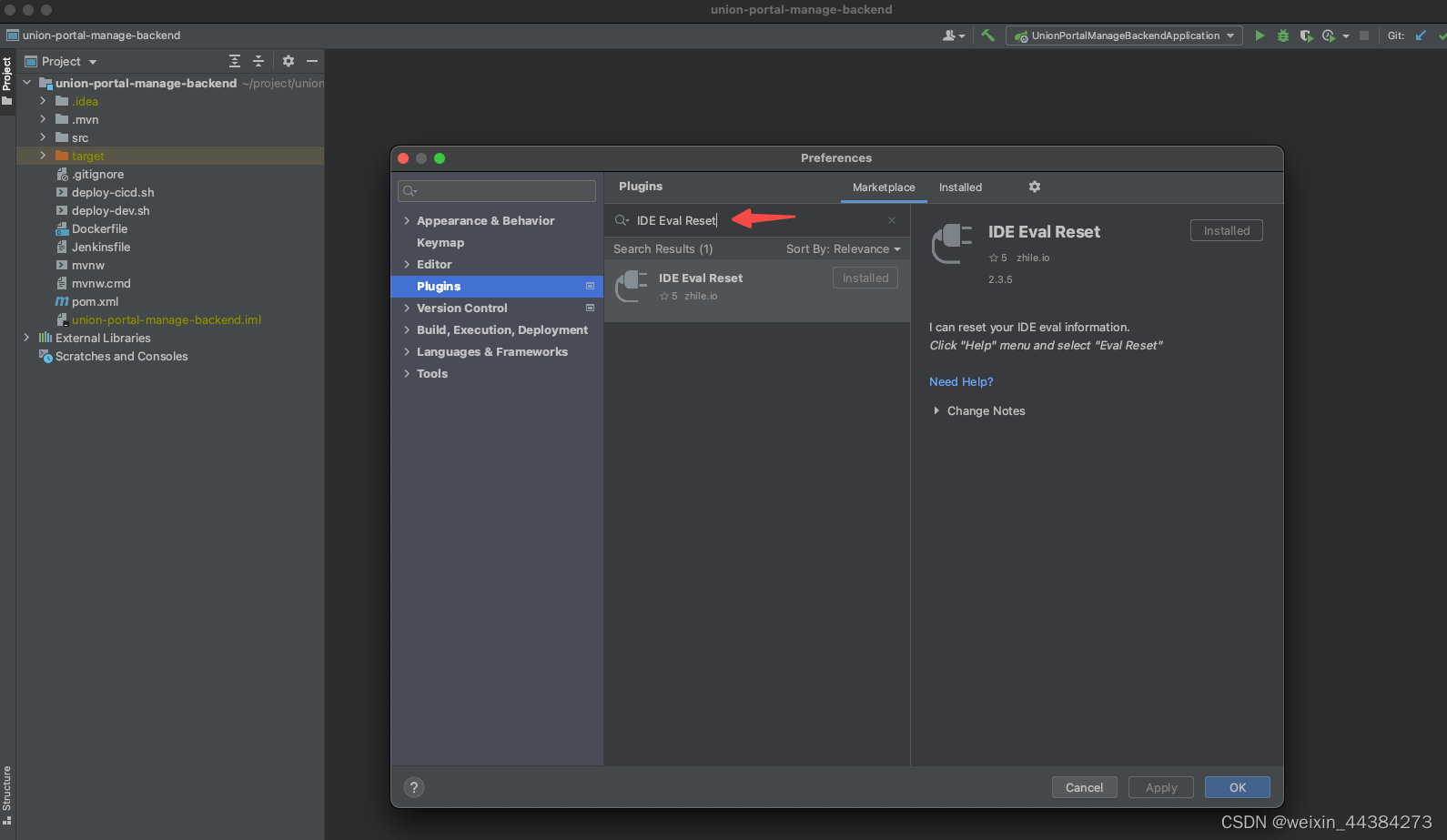Viewport: 1447px width, 840px height.
Task: Open Sort By Relevance dropdown
Action: [844, 249]
